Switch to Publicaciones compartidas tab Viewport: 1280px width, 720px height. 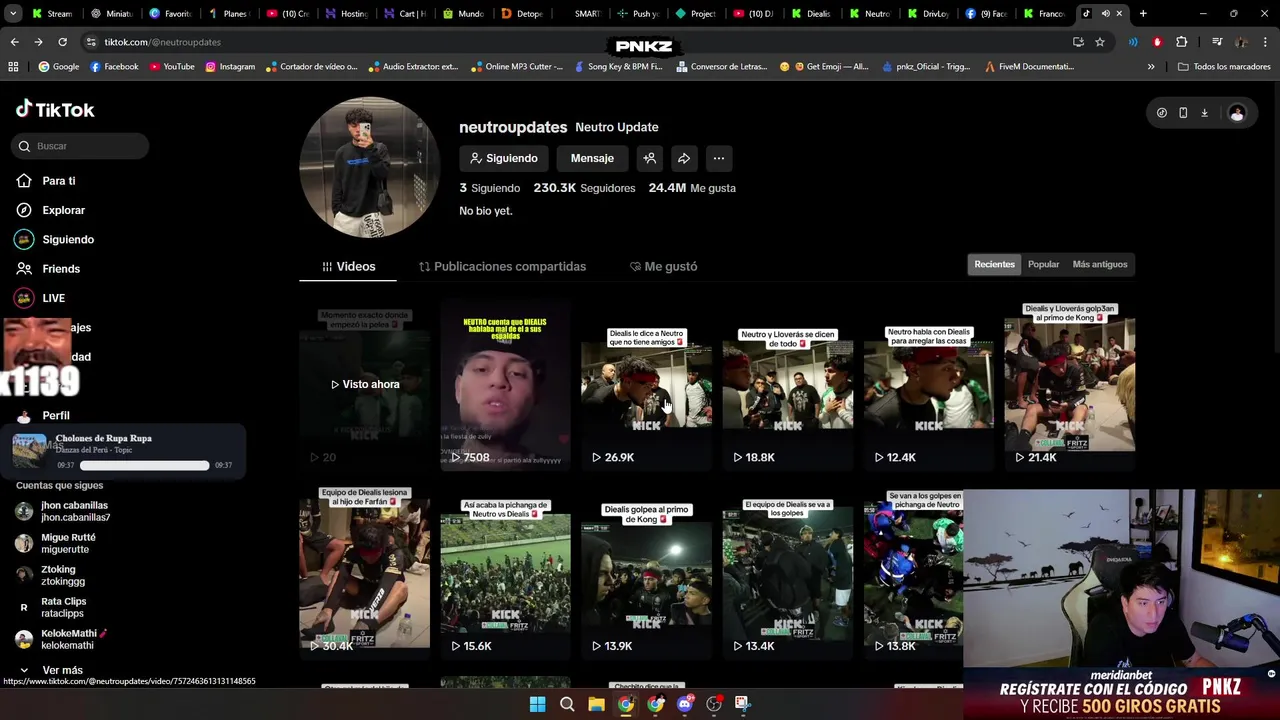point(502,266)
